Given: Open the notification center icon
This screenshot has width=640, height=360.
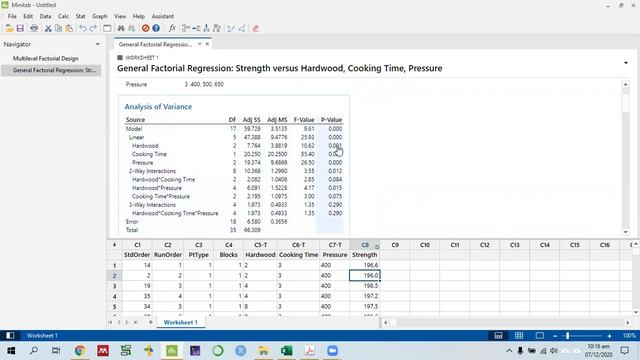Looking at the screenshot, I should tap(624, 351).
